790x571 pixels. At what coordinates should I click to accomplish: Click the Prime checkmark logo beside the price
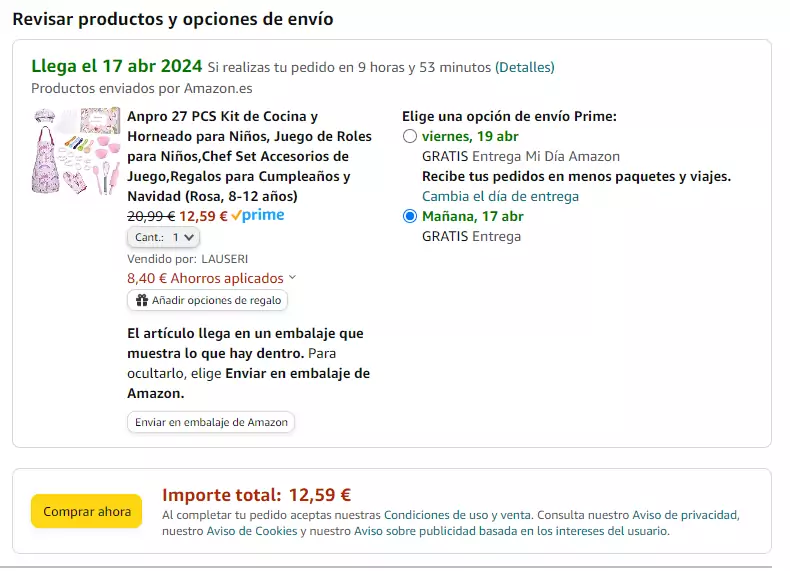pyautogui.click(x=258, y=215)
